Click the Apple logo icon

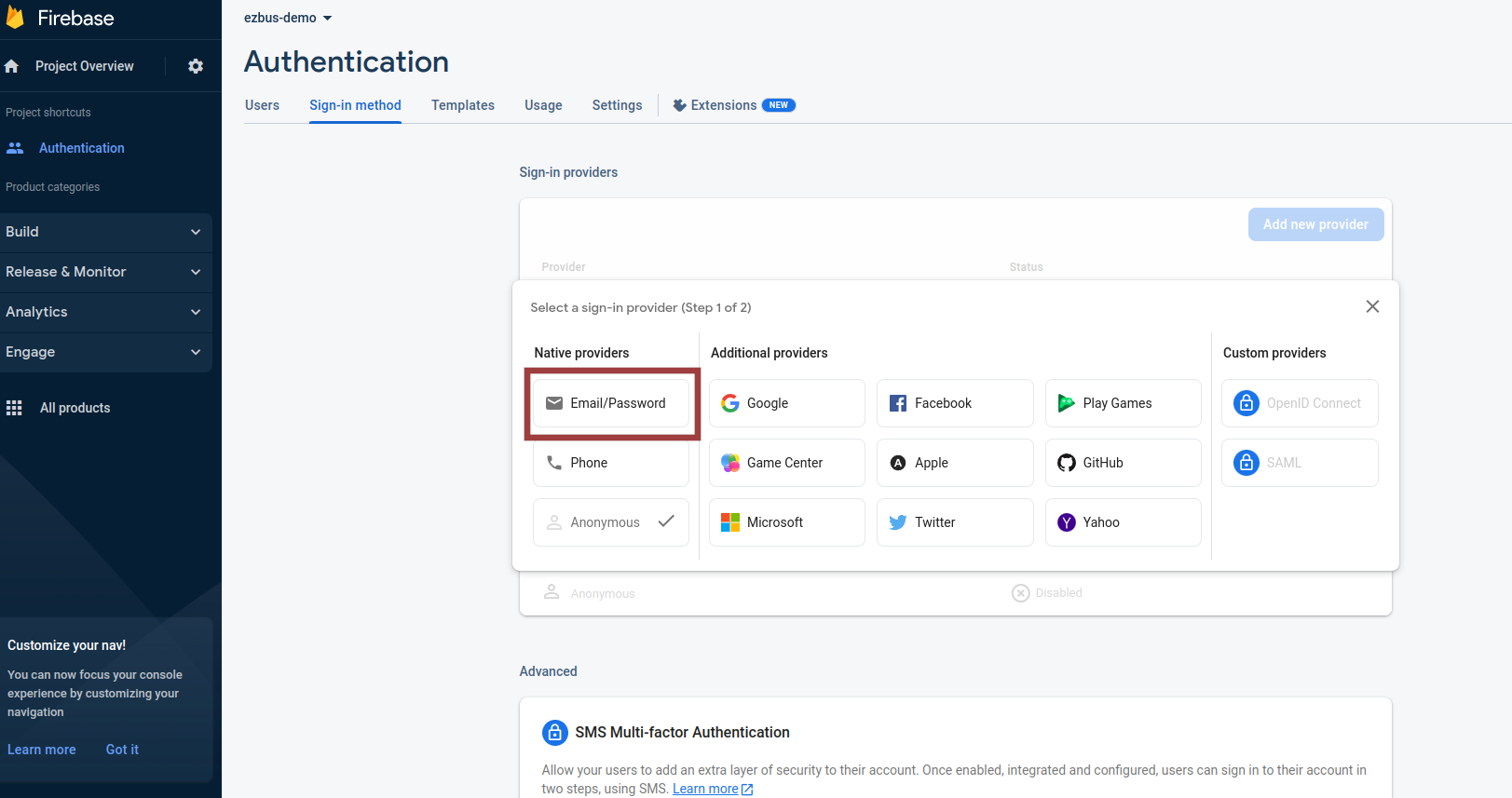(x=898, y=463)
